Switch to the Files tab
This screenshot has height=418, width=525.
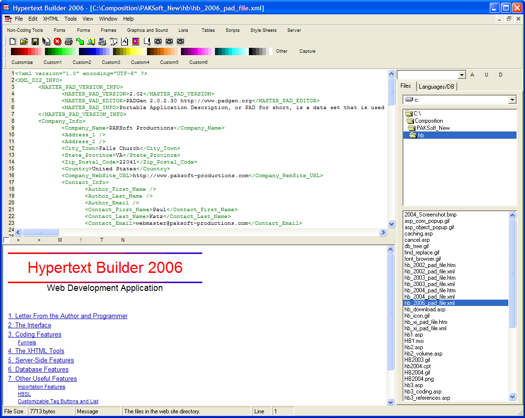[x=406, y=86]
